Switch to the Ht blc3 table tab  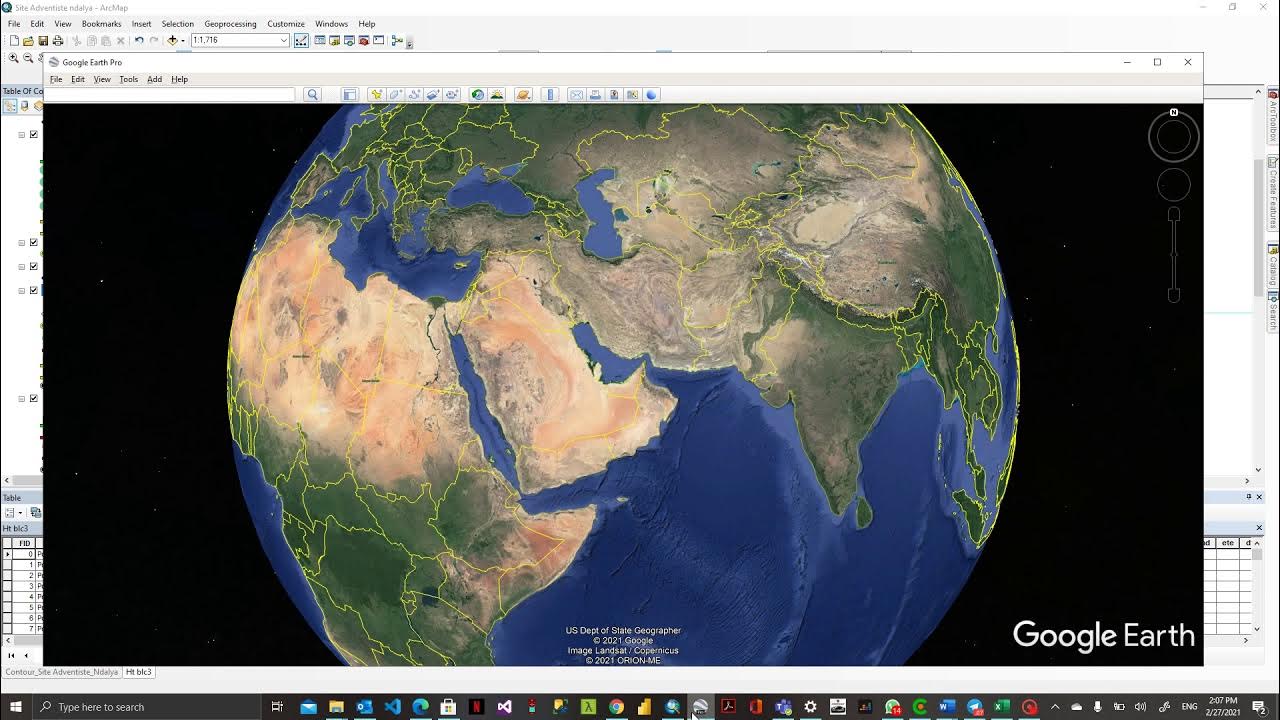139,672
